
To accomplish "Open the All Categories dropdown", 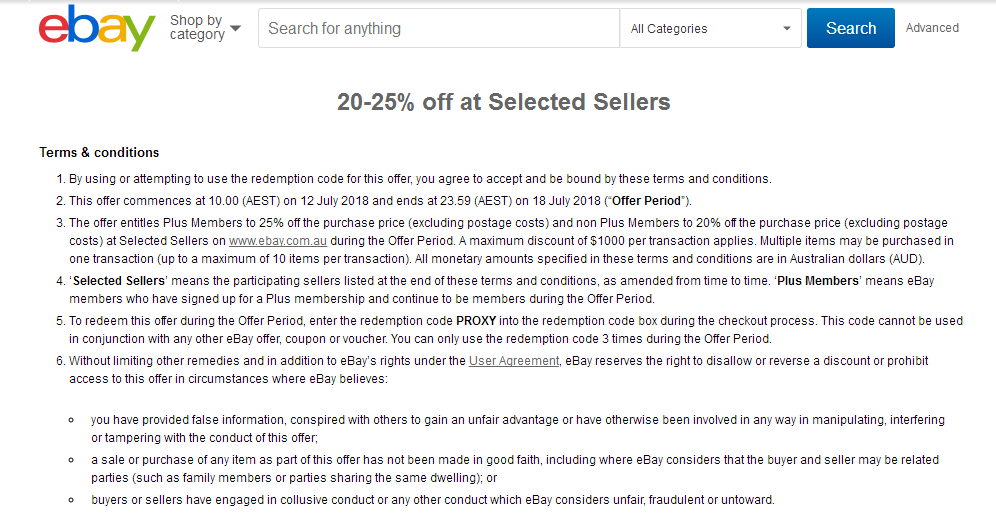I will 710,28.
